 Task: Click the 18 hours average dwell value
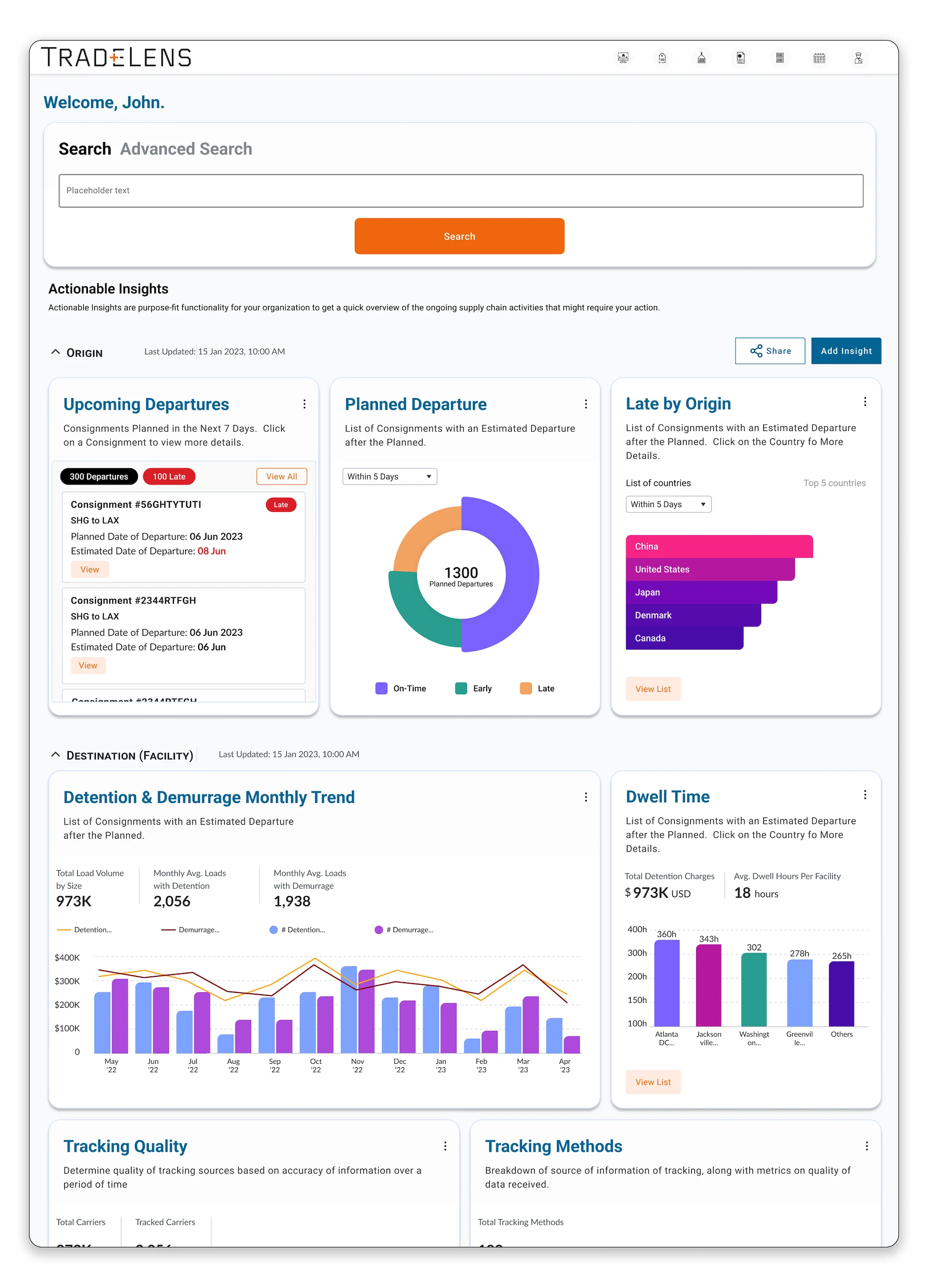tap(756, 893)
